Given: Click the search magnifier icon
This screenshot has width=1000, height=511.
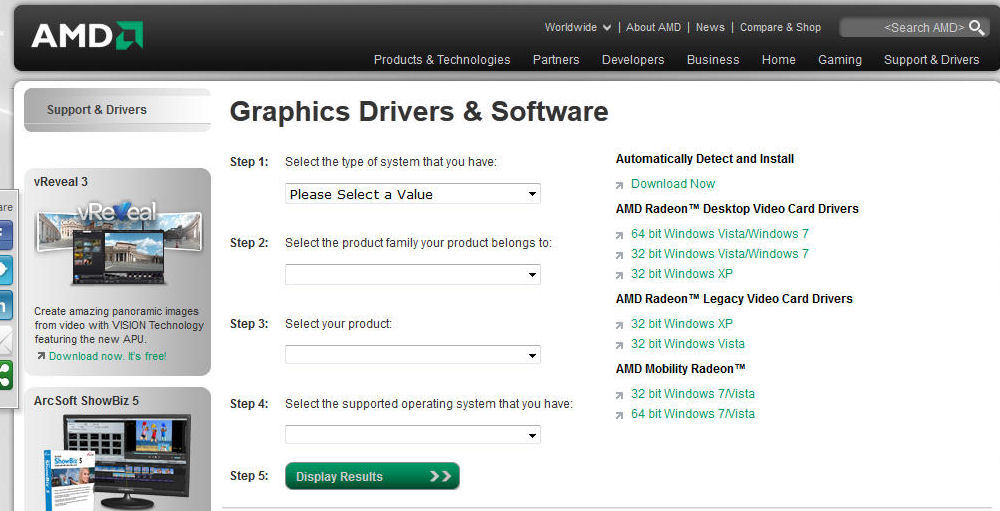Looking at the screenshot, I should 976,27.
